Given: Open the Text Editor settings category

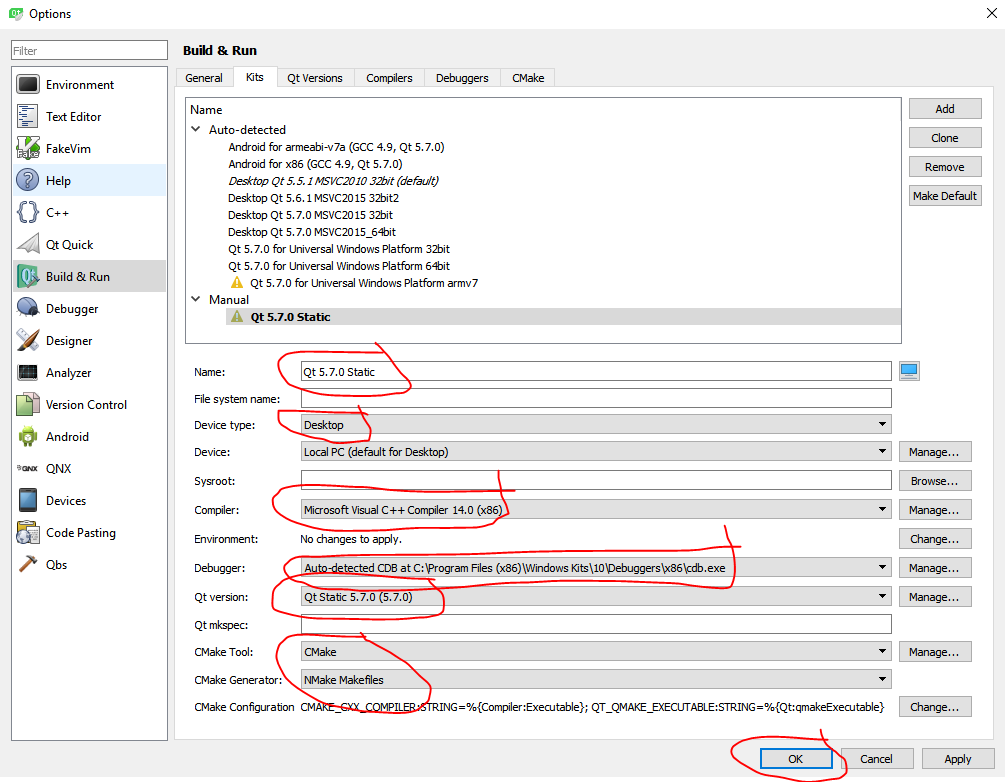Looking at the screenshot, I should click(x=89, y=117).
